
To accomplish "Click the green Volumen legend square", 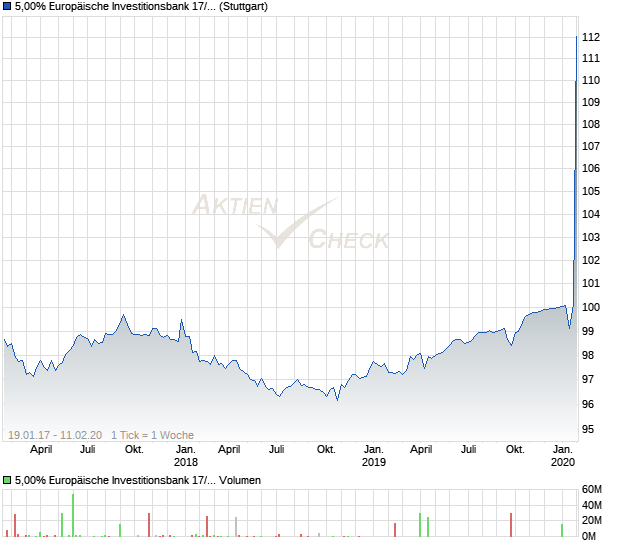I will (x=7, y=480).
